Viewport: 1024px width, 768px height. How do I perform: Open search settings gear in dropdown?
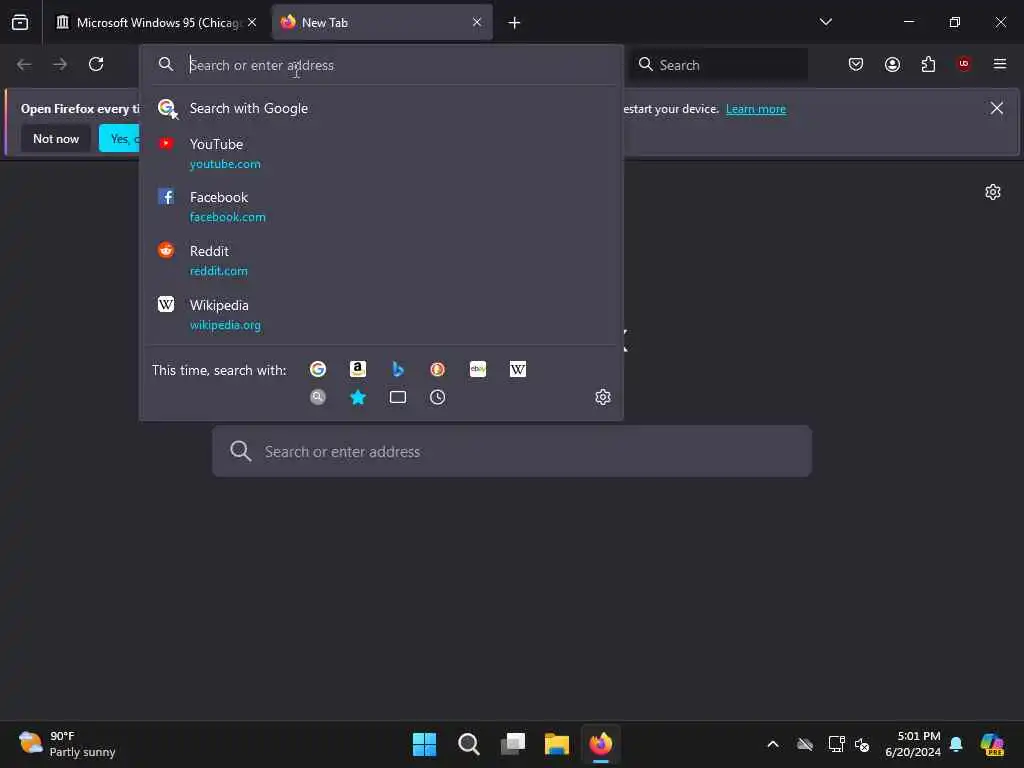click(x=603, y=397)
